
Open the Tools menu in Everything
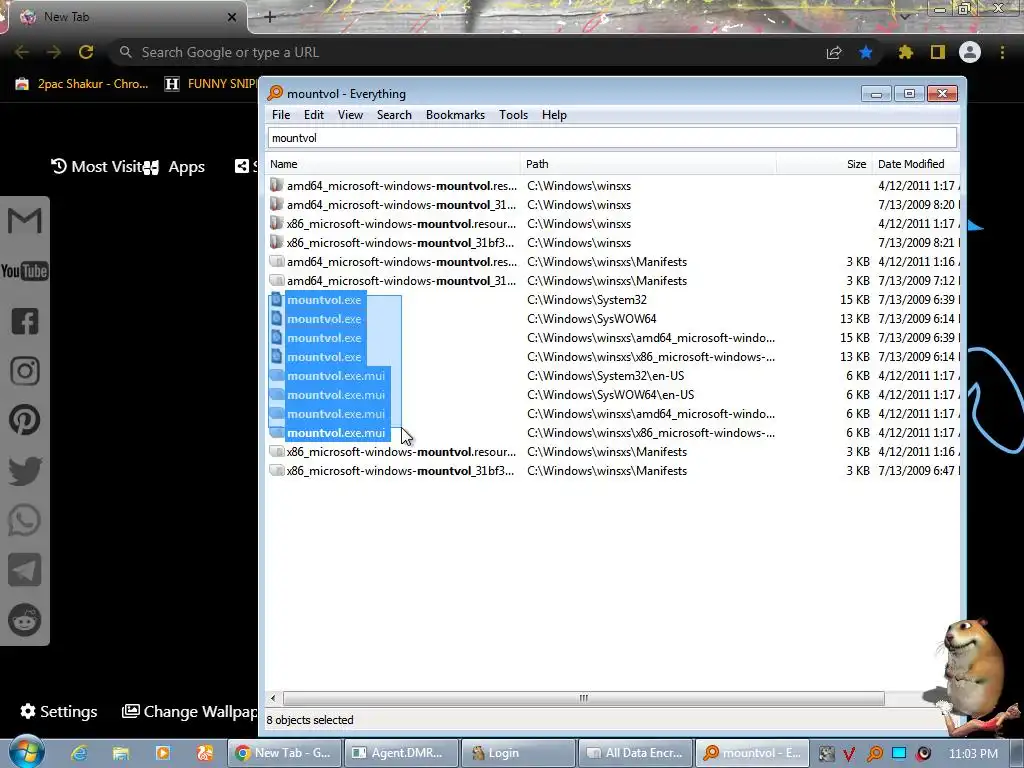(x=513, y=115)
